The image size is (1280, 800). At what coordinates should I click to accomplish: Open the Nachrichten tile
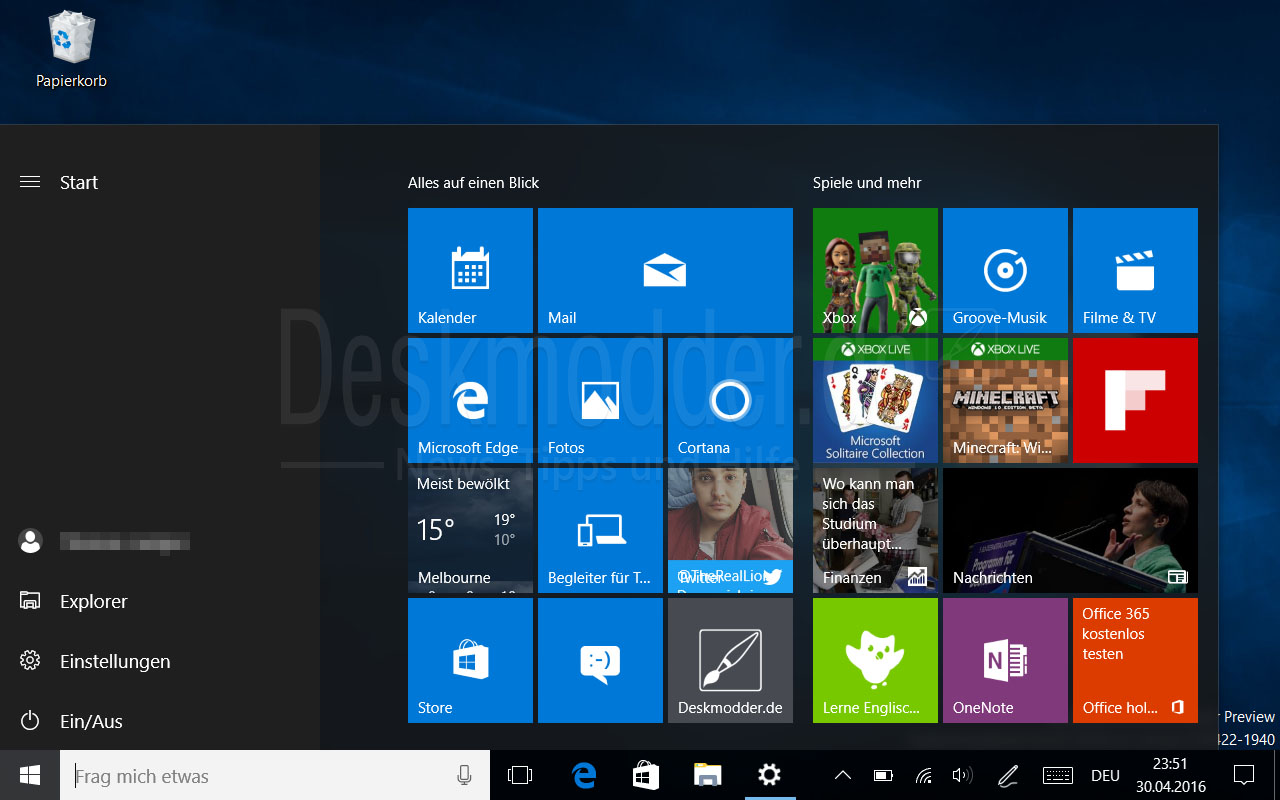coord(1070,530)
